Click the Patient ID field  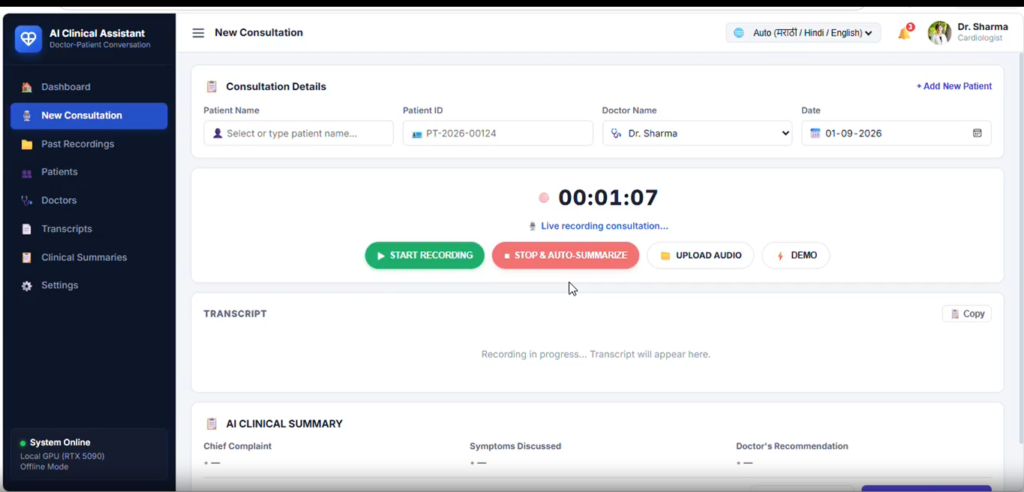point(498,133)
